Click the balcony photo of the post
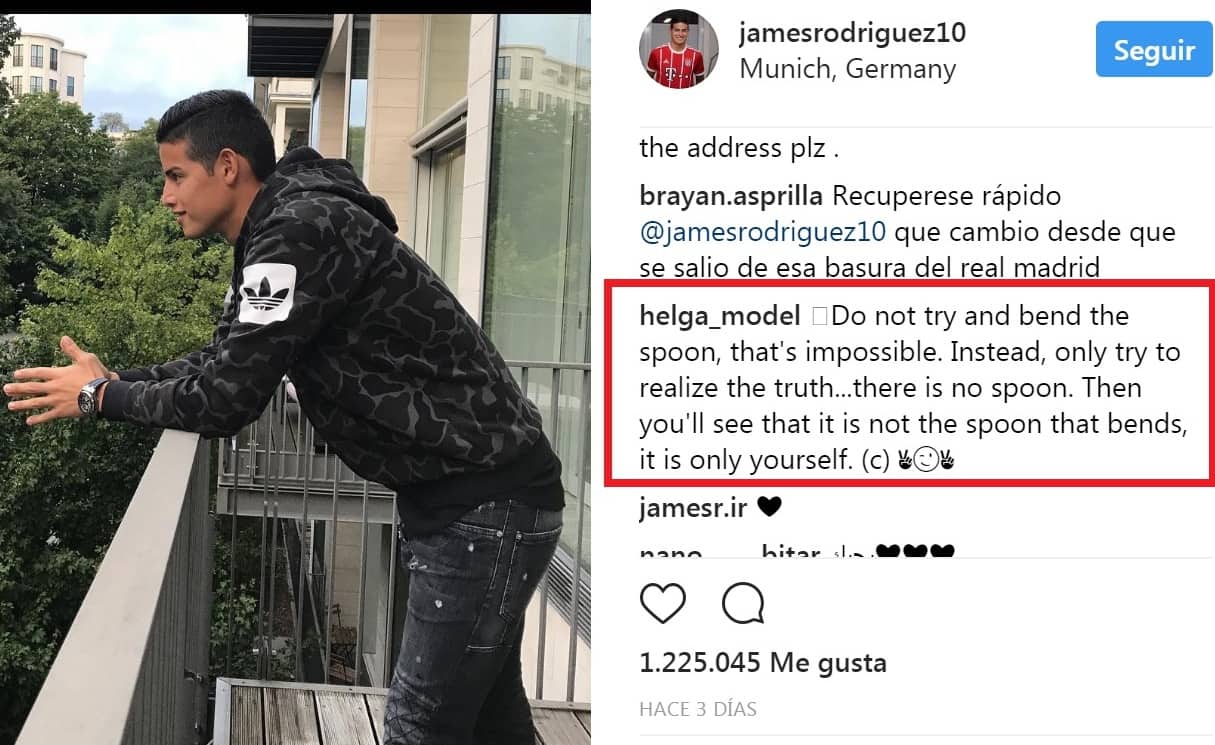This screenshot has width=1215, height=745. [x=295, y=378]
